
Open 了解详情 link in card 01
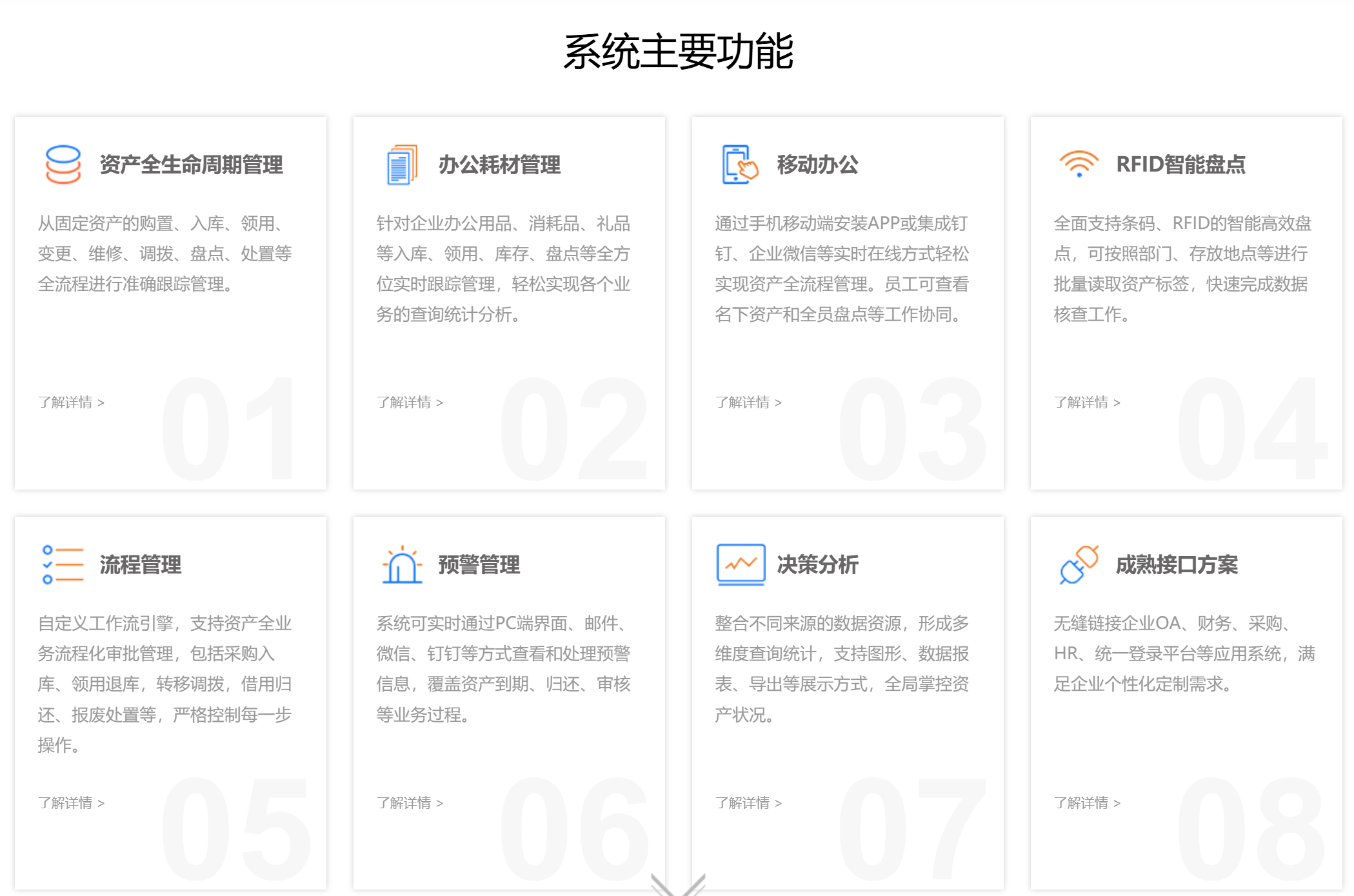point(71,403)
